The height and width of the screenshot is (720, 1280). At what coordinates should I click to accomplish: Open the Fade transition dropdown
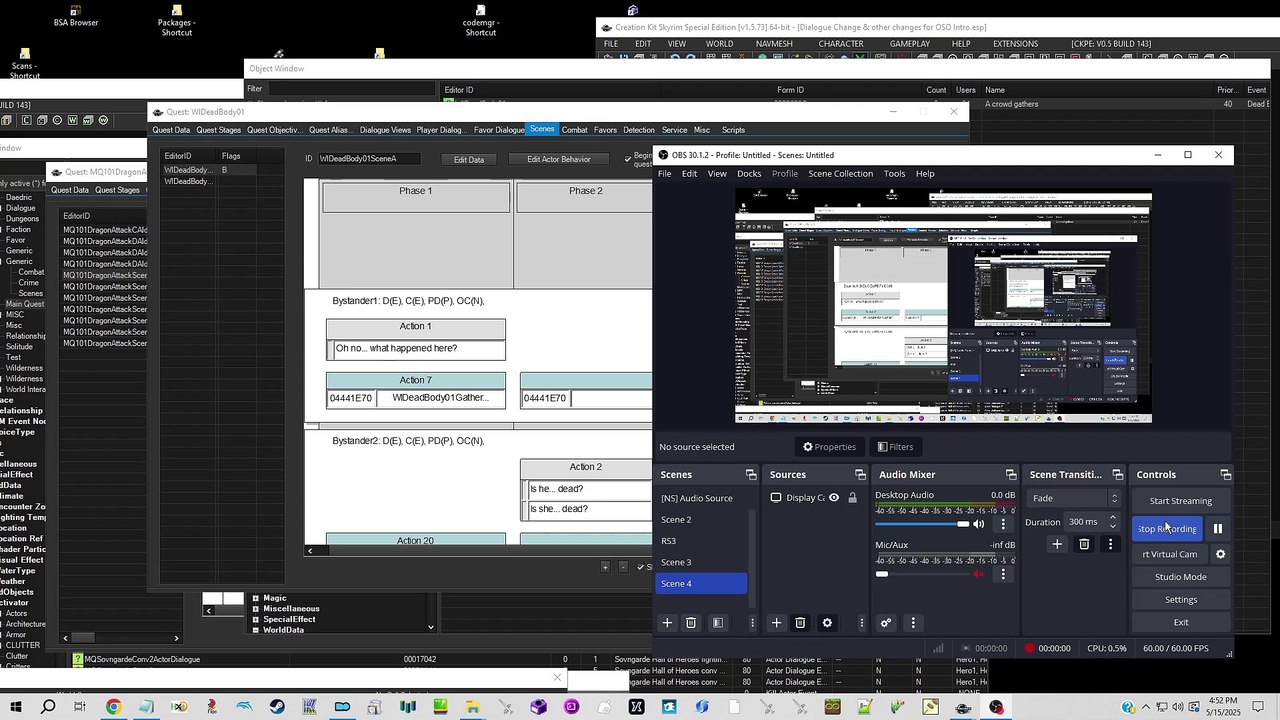[x=1075, y=498]
